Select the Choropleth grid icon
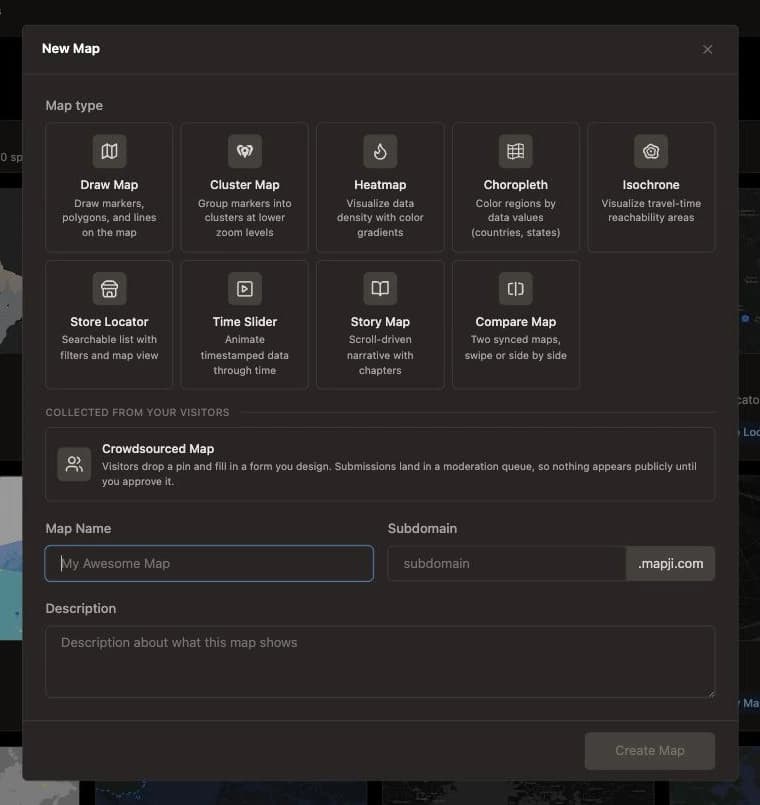760x805 pixels. pos(516,151)
